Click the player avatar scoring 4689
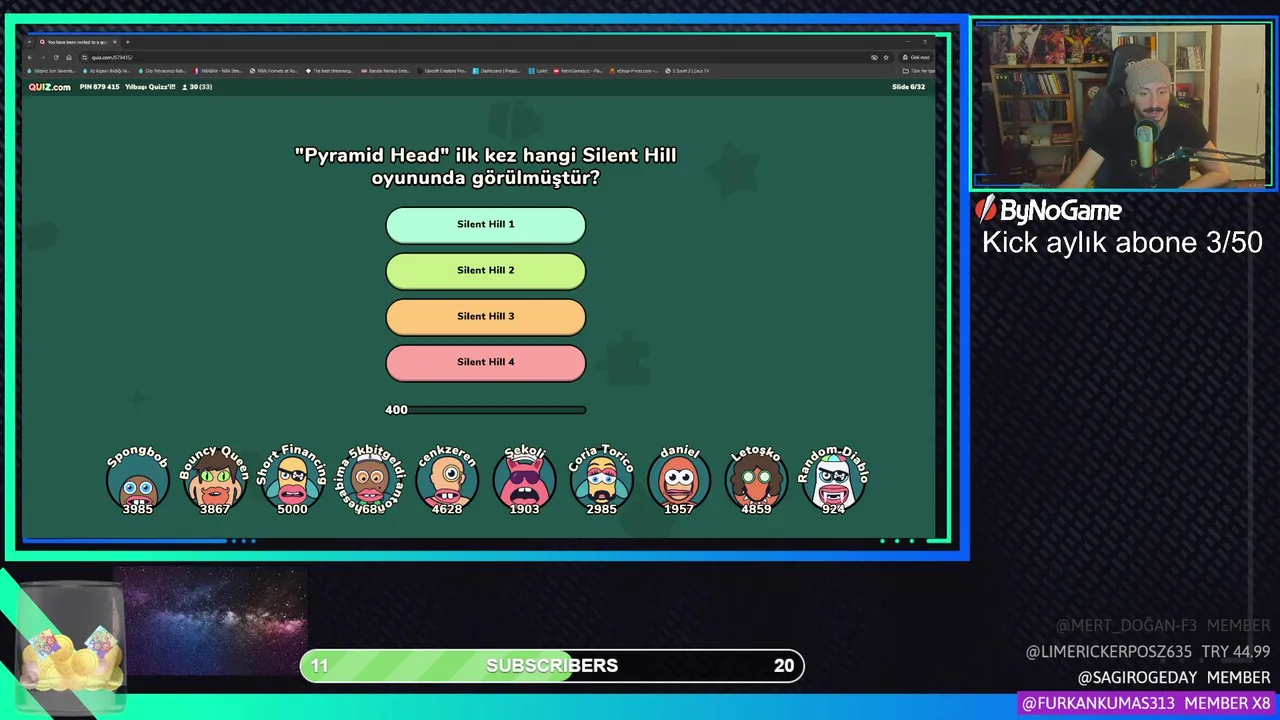The height and width of the screenshot is (720, 1280). (x=369, y=480)
